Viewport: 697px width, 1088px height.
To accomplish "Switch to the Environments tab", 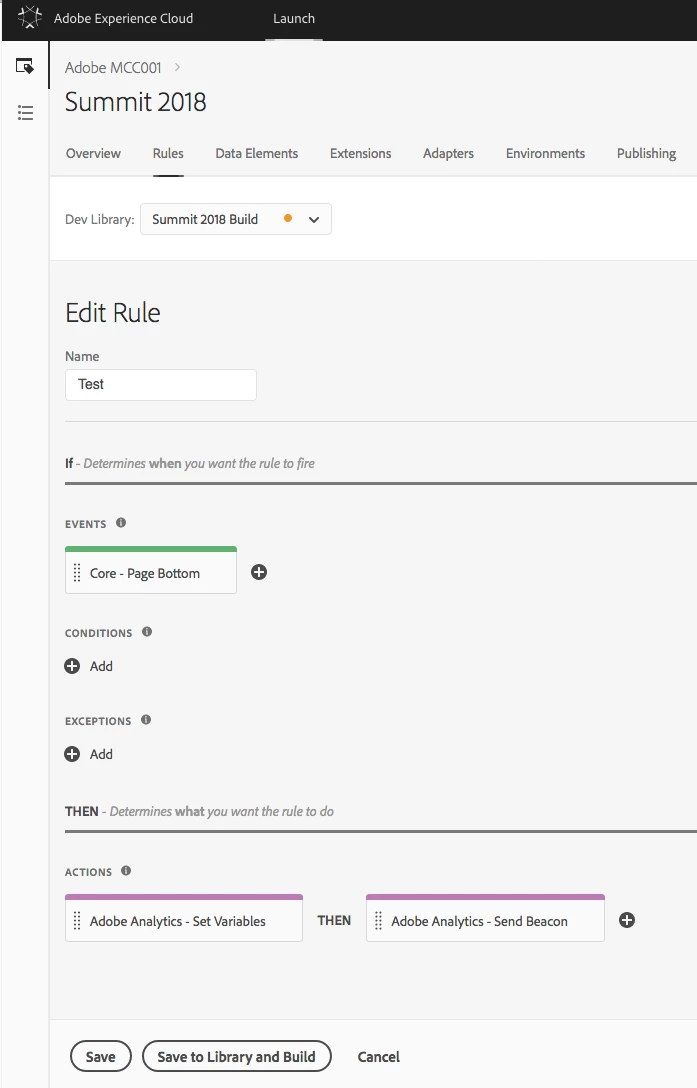I will (x=545, y=153).
